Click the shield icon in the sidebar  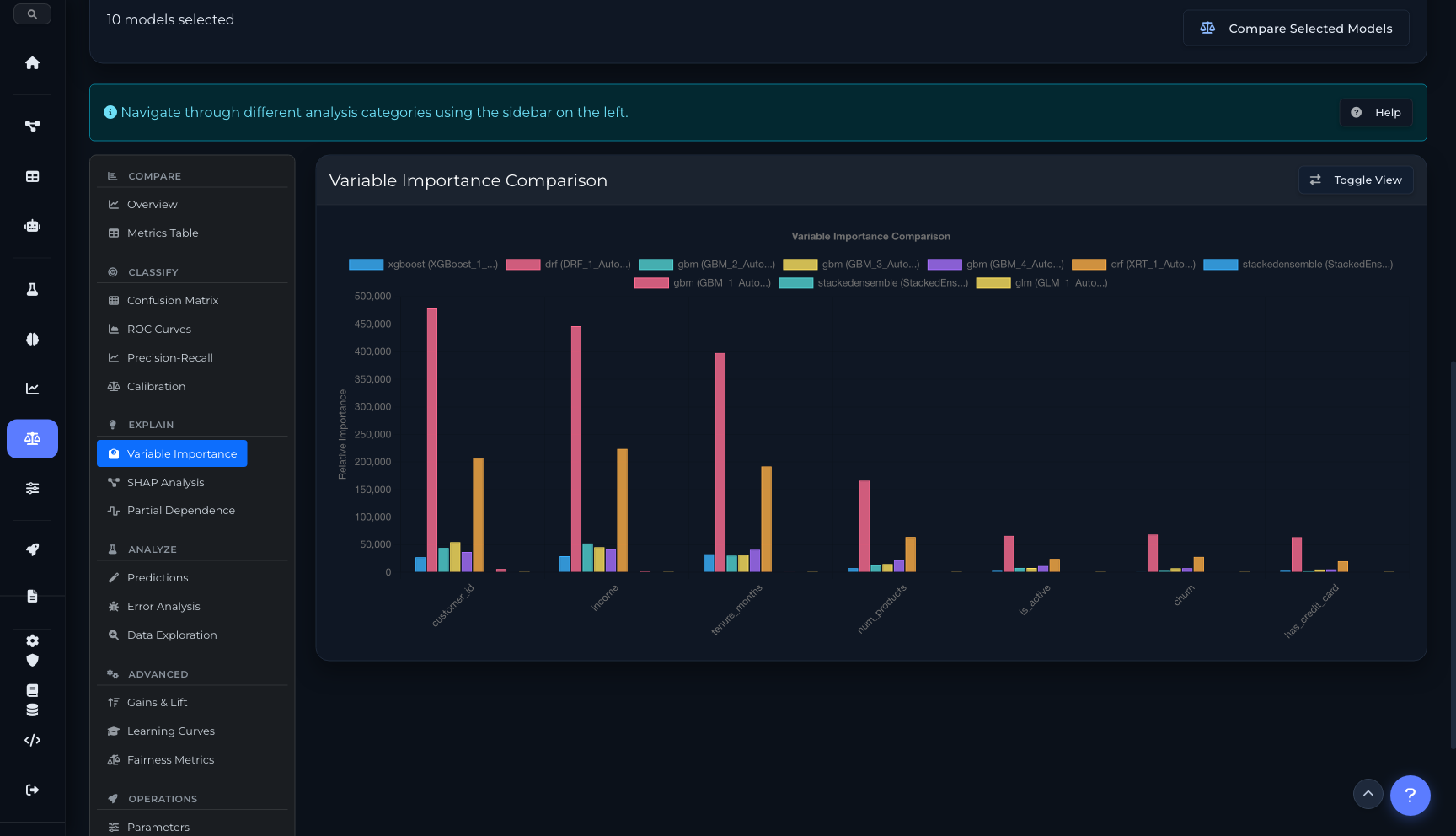click(x=32, y=660)
